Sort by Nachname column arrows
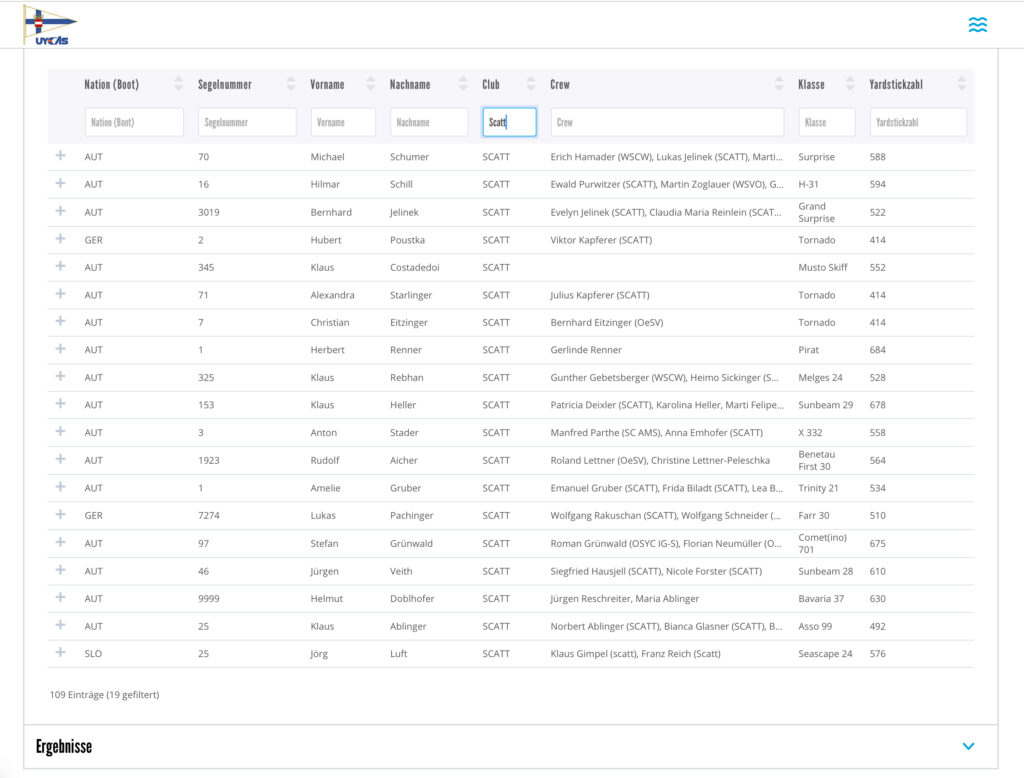Screen dimensions: 1024x778 coord(463,84)
